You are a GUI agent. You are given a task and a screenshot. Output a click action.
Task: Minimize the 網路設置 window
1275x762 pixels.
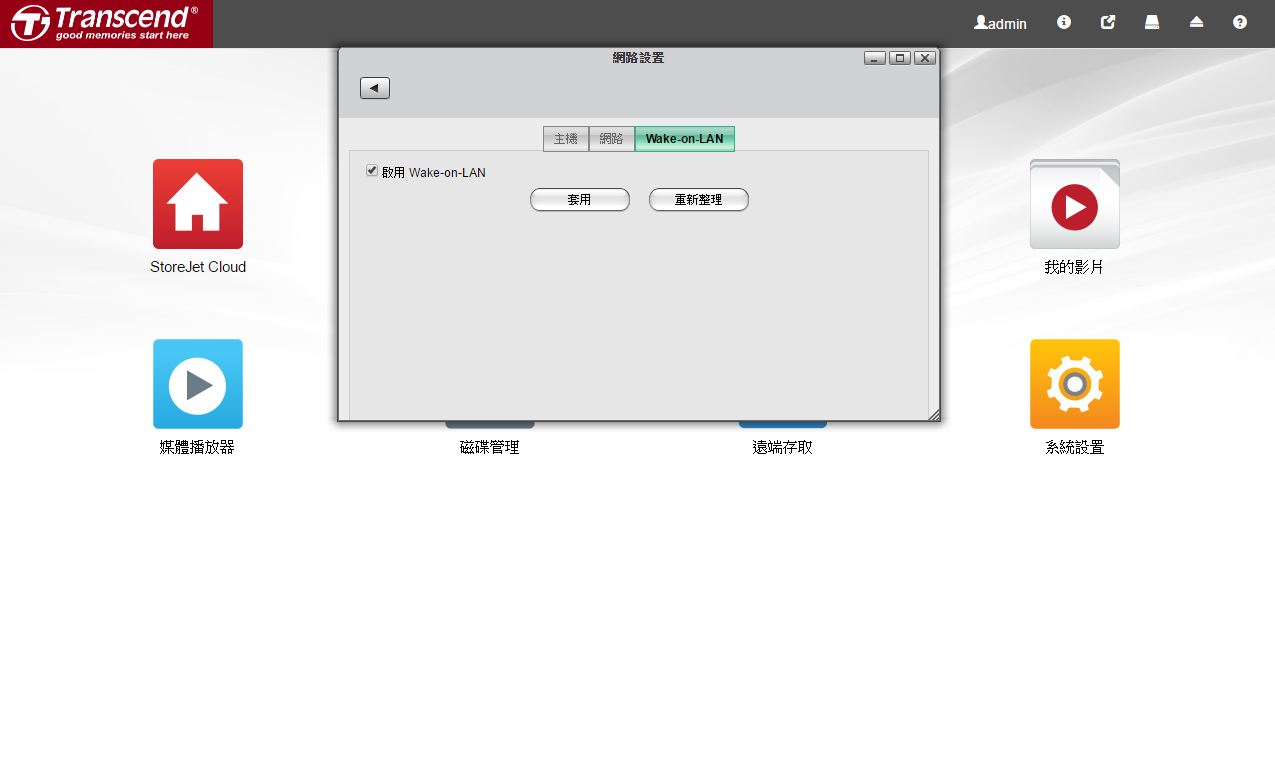875,58
